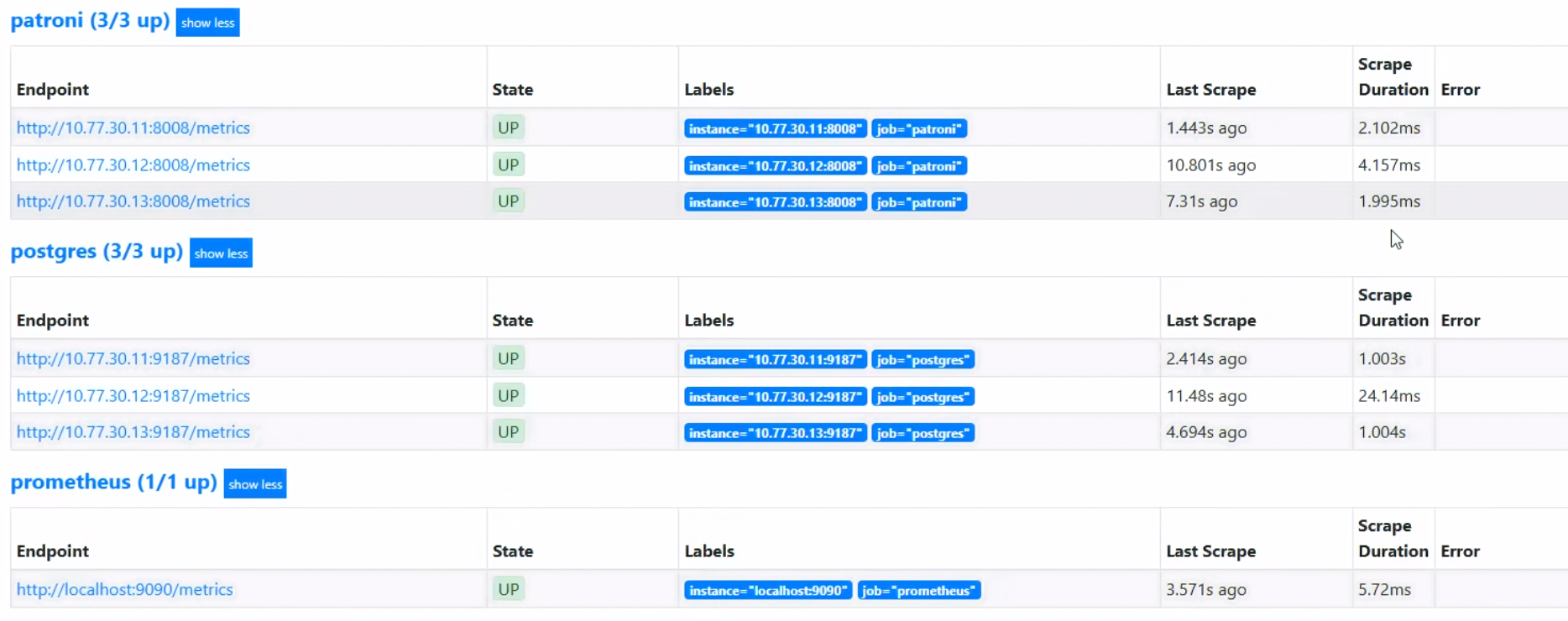
Task: Click the instance="10.77.30.13:9187" label badge
Action: tap(776, 433)
